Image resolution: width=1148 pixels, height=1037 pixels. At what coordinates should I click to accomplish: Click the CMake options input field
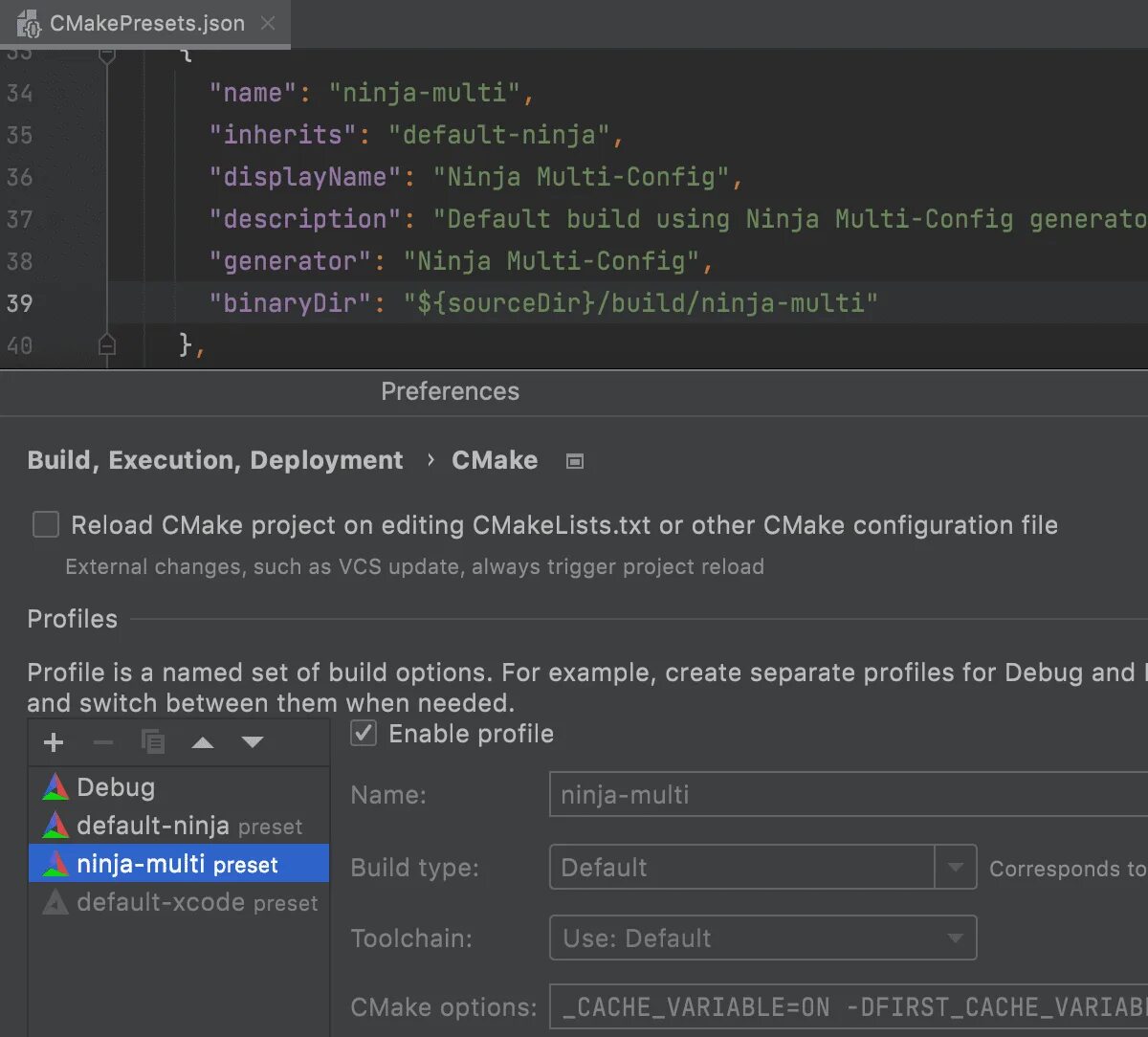pos(848,1007)
